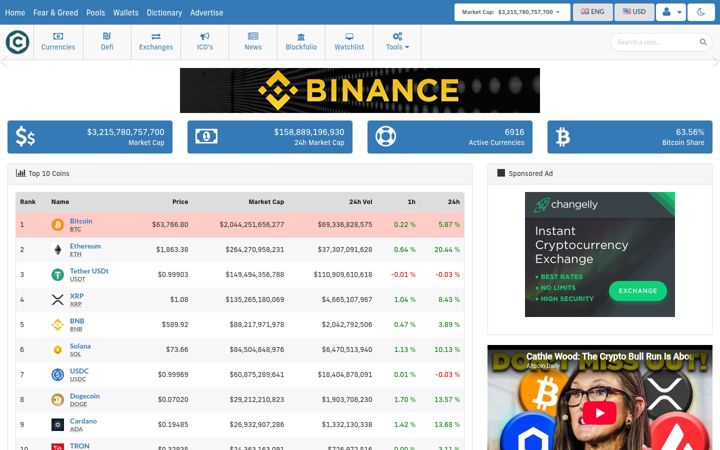Click the USDC name link

79,371
